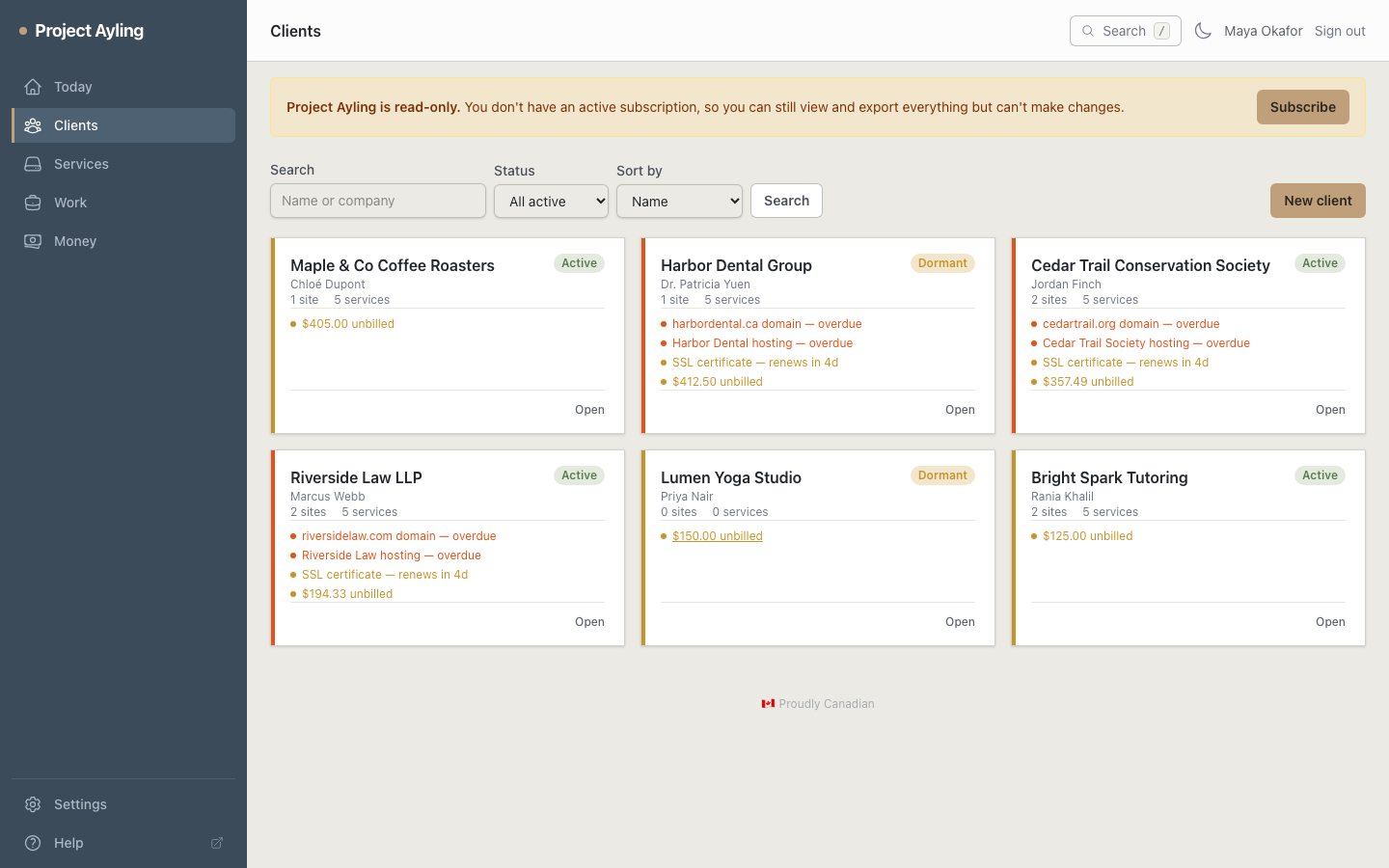Click the Subscribe button in banner
1389x868 pixels.
(1302, 107)
